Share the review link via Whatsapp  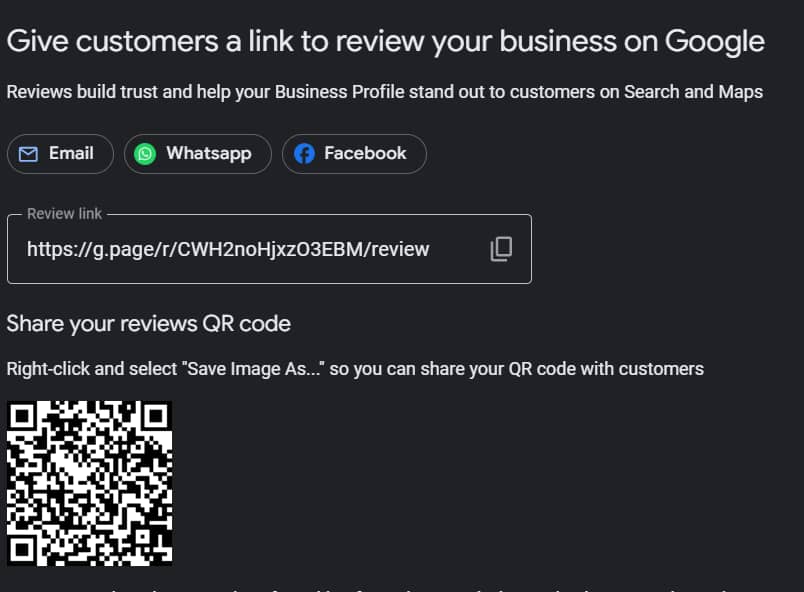point(198,154)
